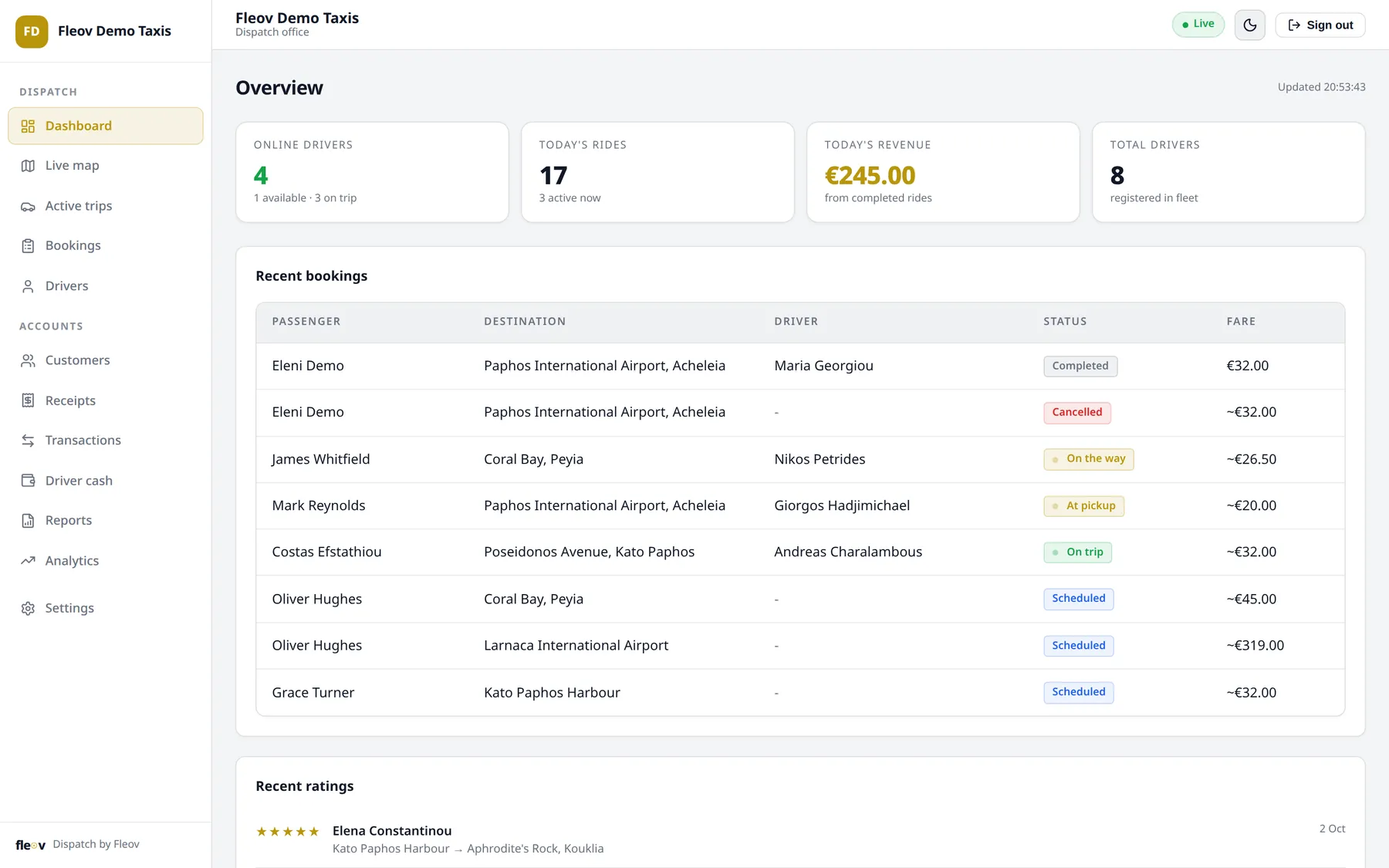Viewport: 1389px width, 868px height.
Task: Click the FD logo badge
Action: [32, 32]
